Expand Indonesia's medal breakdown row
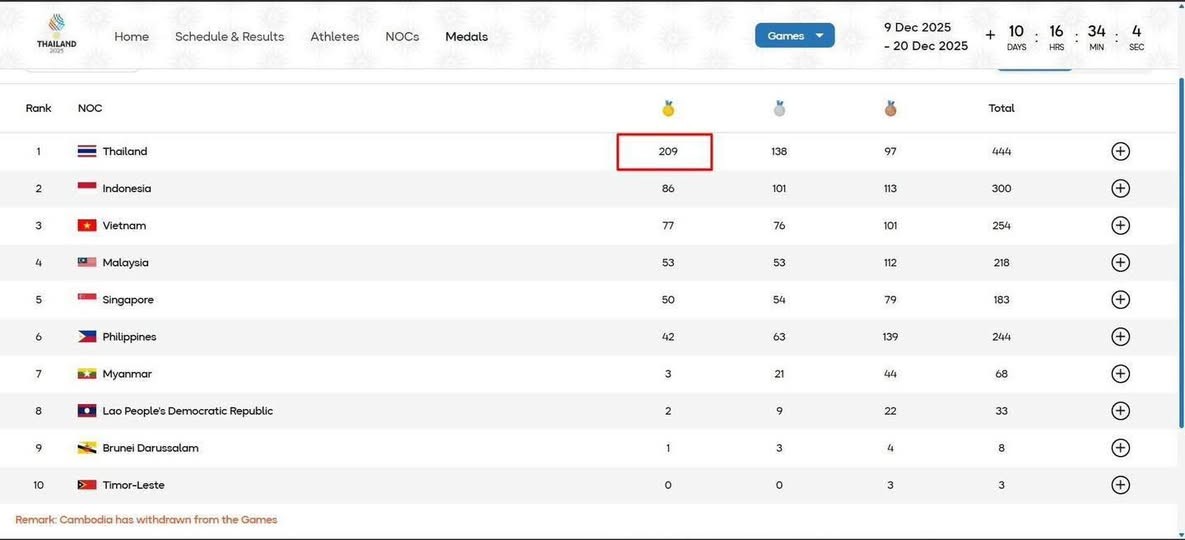 coord(1120,189)
